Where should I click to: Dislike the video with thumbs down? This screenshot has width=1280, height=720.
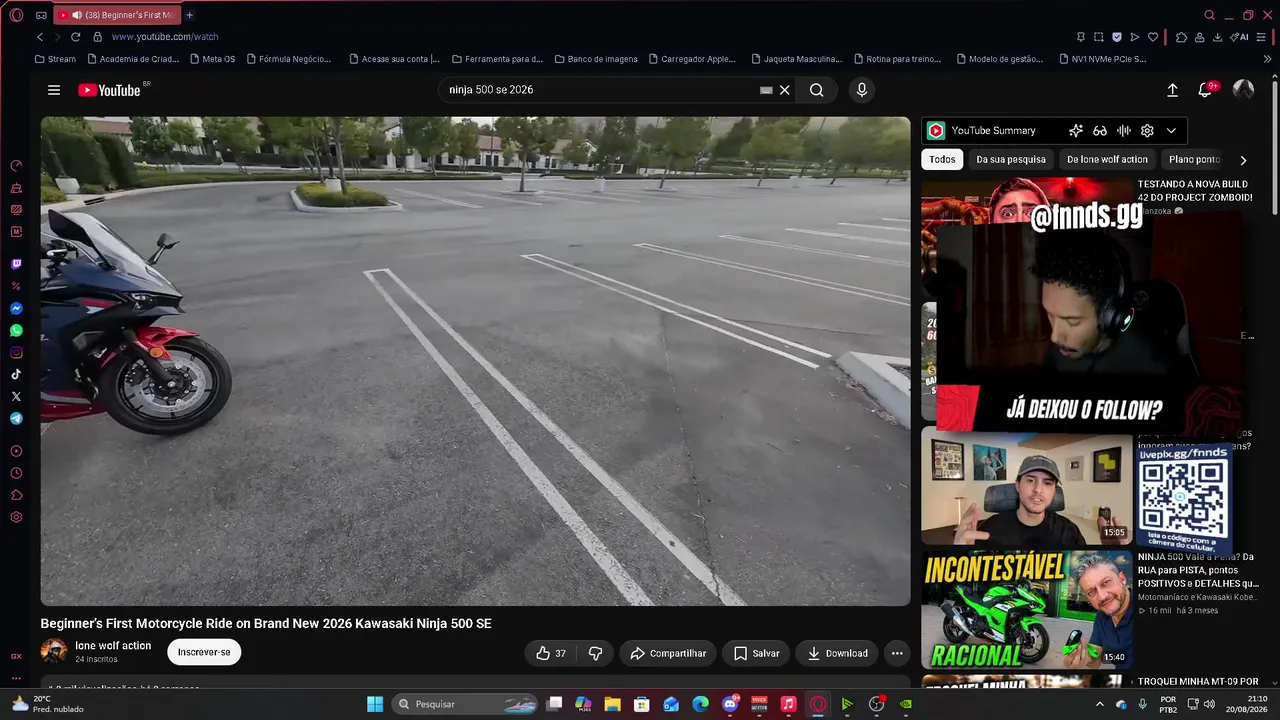(x=595, y=653)
